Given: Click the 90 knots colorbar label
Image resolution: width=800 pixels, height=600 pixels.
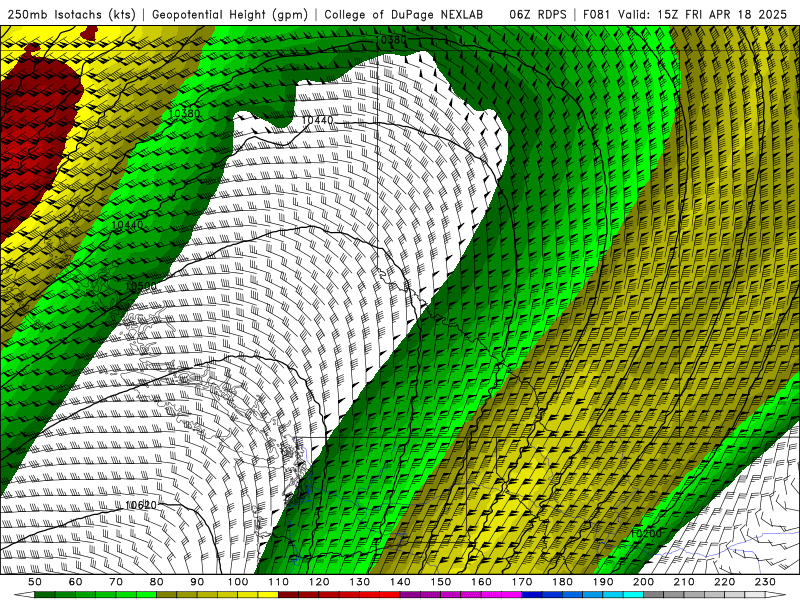Looking at the screenshot, I should click(197, 582).
